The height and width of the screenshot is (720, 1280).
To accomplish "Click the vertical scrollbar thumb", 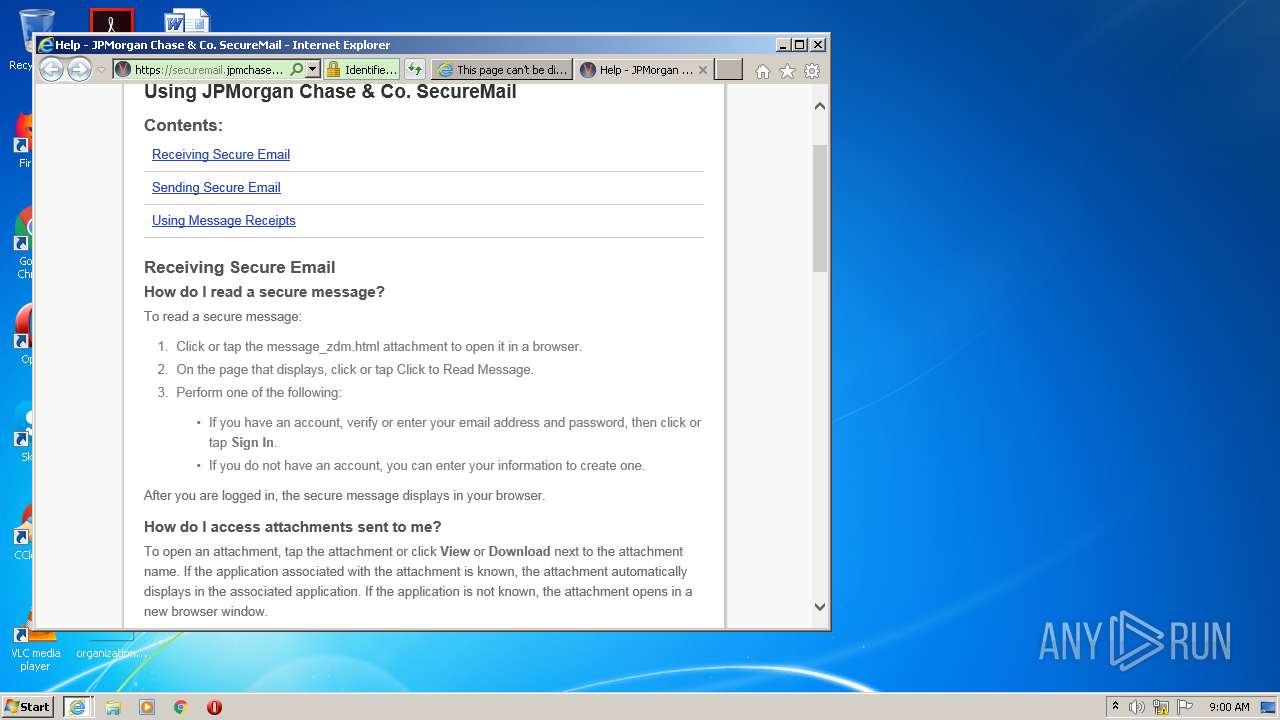I will pos(820,208).
